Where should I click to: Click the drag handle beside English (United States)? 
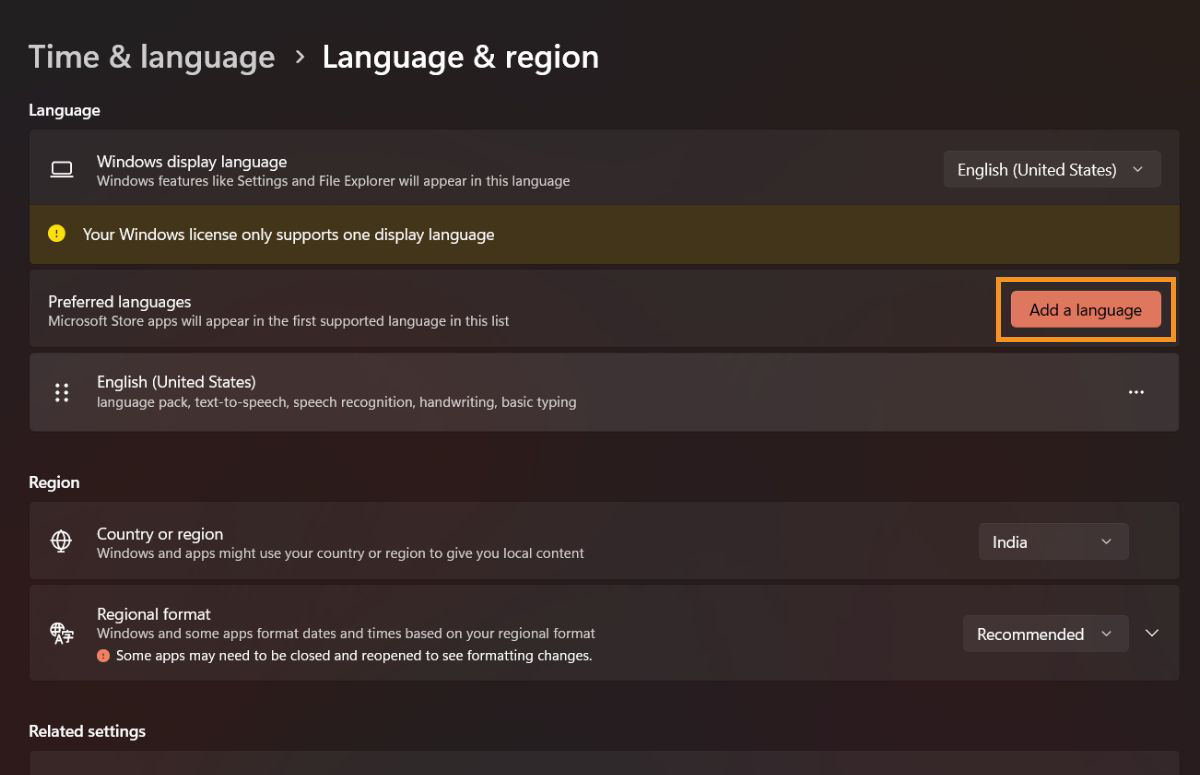click(x=62, y=392)
